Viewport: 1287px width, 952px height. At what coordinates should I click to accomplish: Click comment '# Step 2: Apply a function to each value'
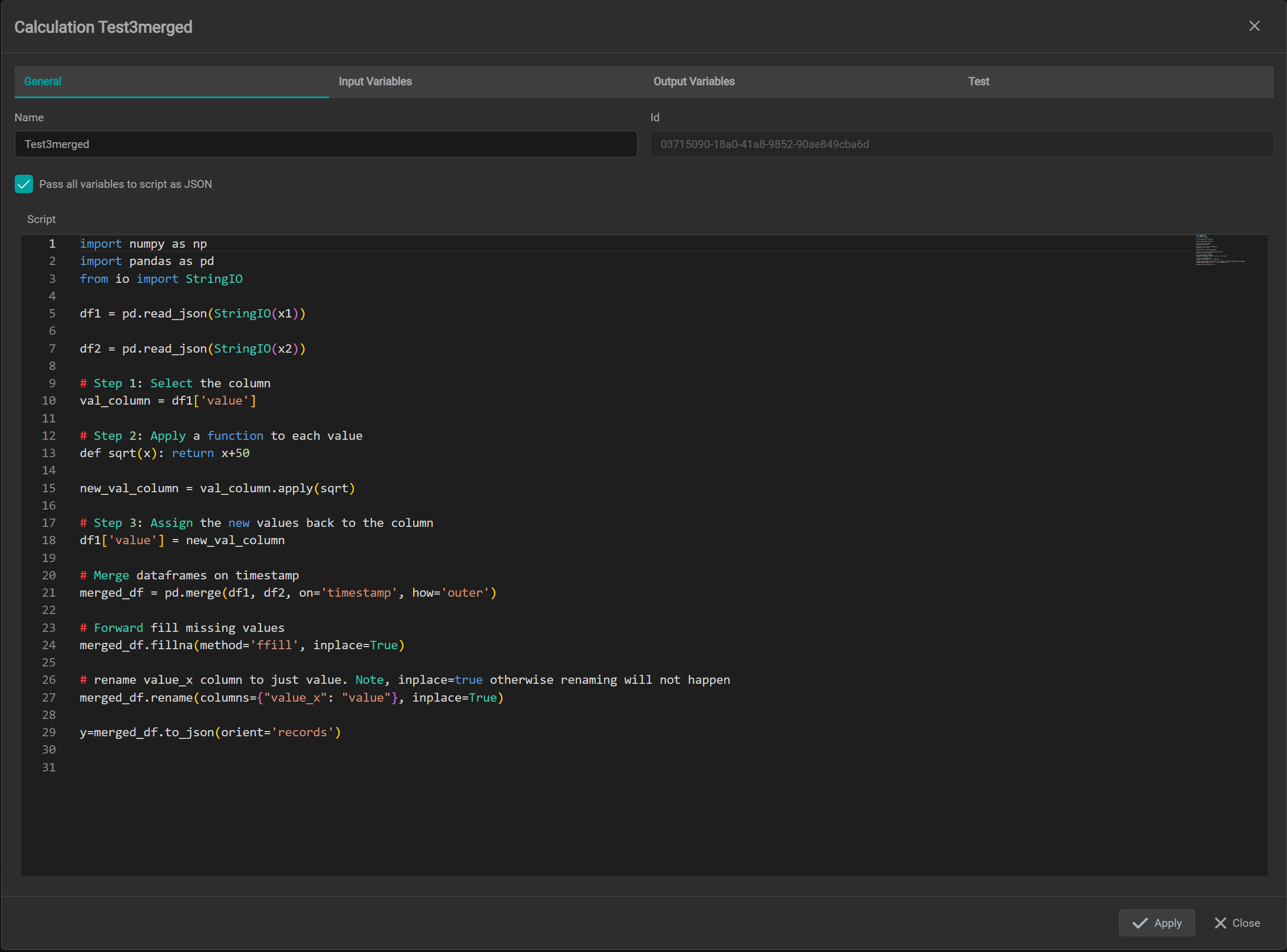[221, 436]
